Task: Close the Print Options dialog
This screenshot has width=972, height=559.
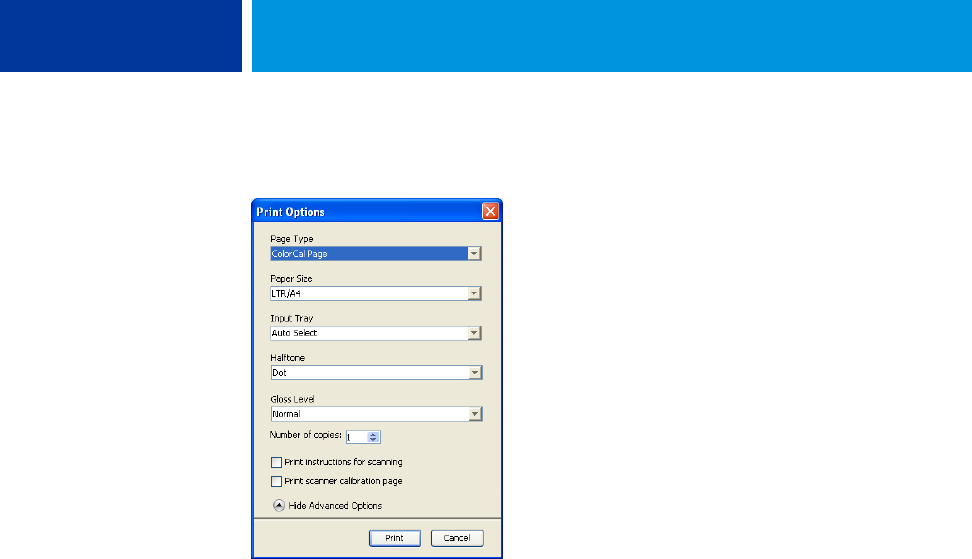Action: click(x=490, y=211)
